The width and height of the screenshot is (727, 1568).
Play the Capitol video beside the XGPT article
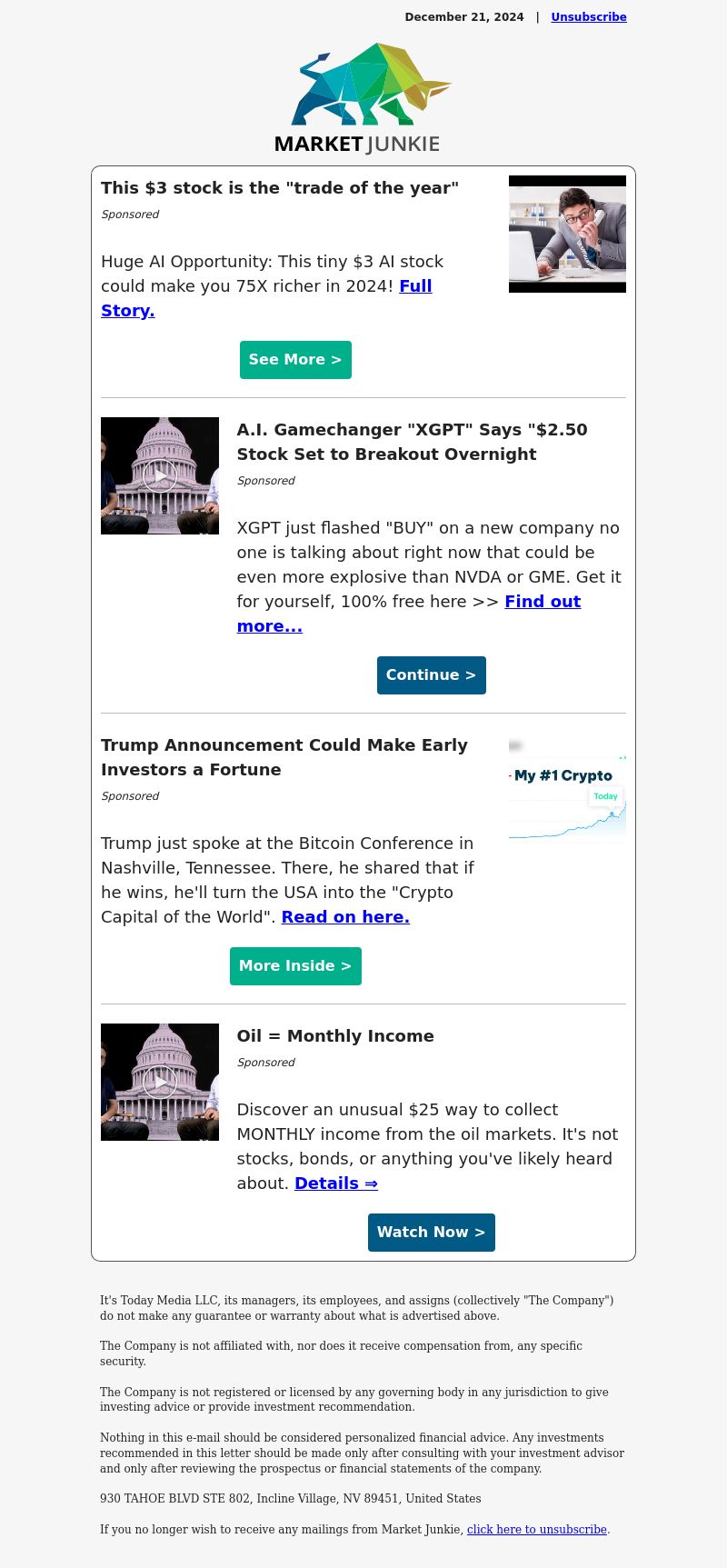(160, 475)
